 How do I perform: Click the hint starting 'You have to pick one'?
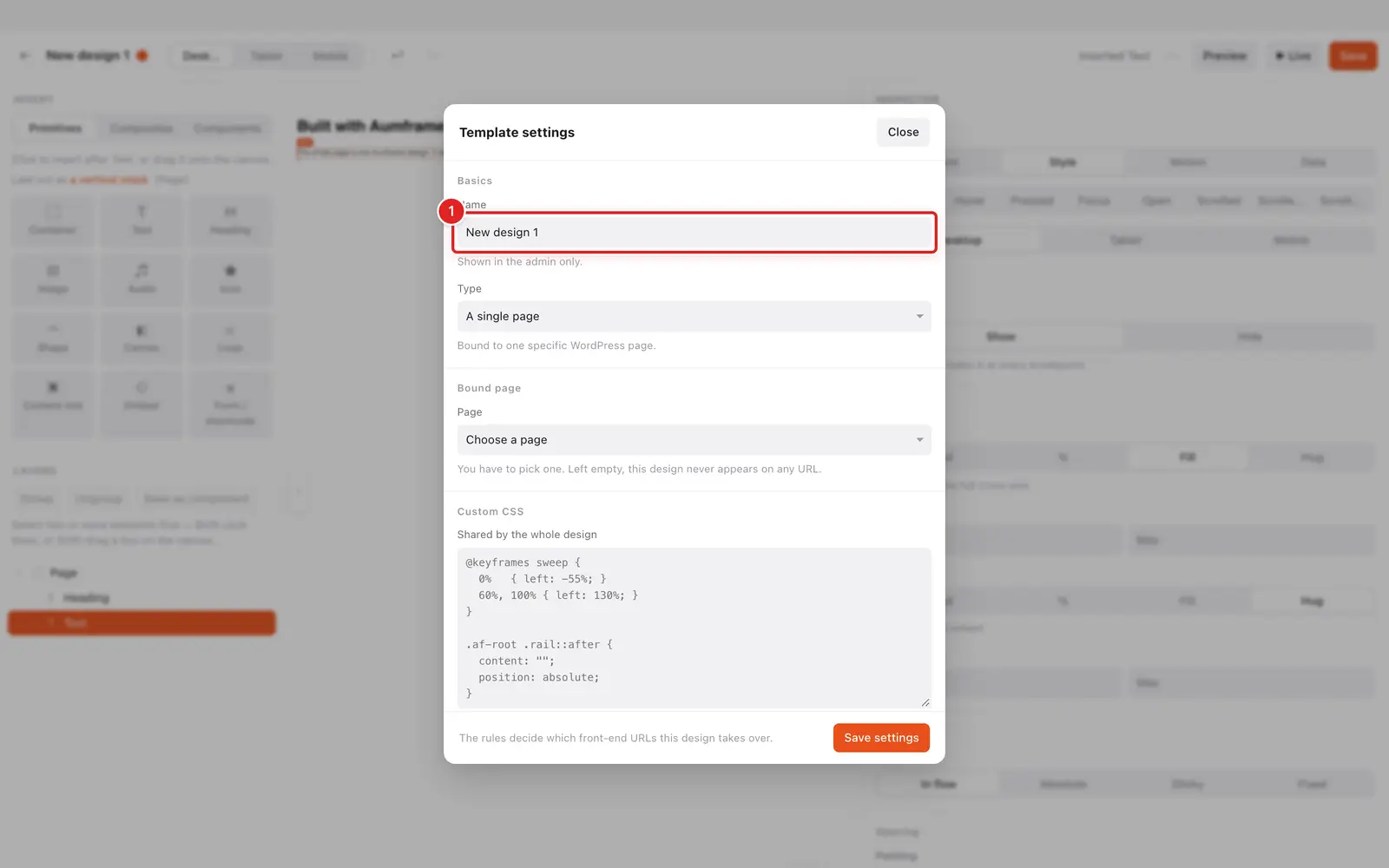(639, 469)
